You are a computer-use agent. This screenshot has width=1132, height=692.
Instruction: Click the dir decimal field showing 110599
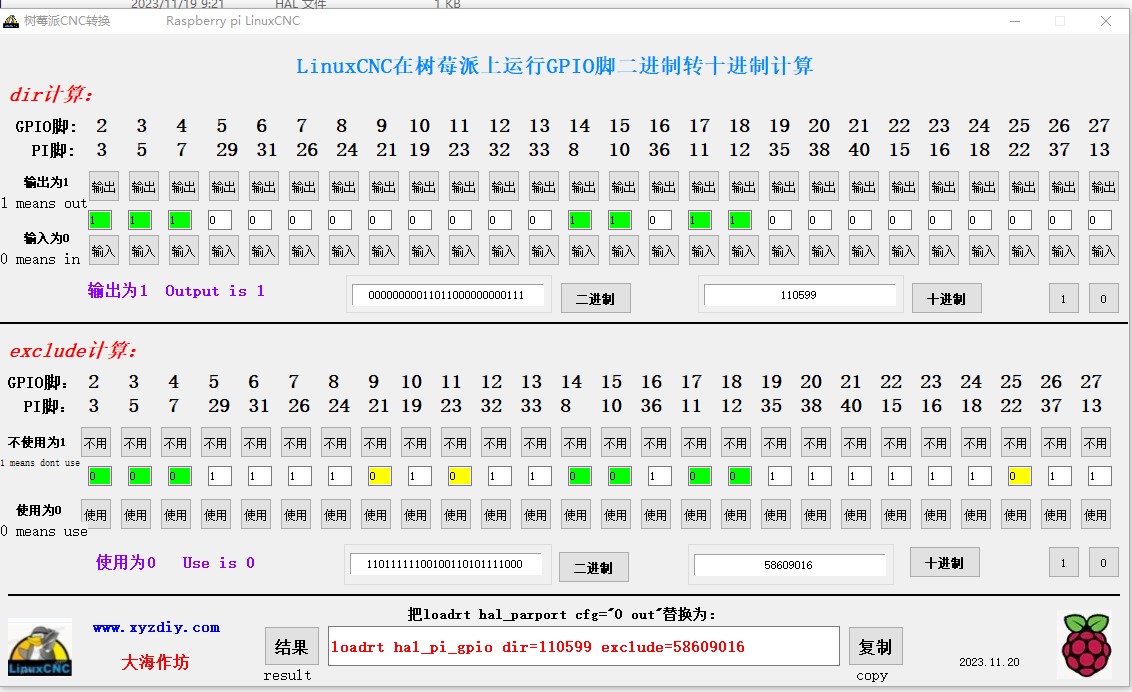pos(799,295)
